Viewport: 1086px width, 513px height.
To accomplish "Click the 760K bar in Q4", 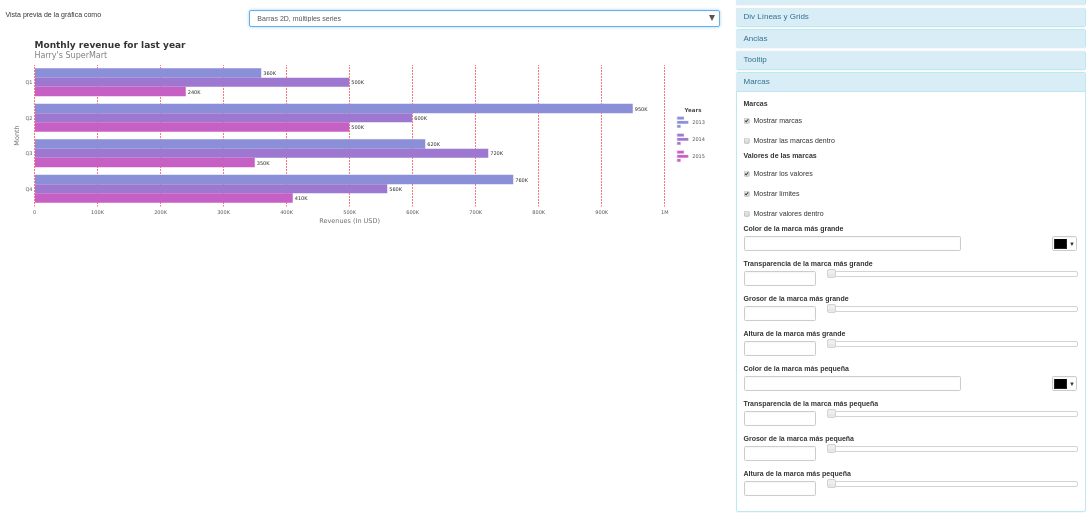I will pos(273,180).
